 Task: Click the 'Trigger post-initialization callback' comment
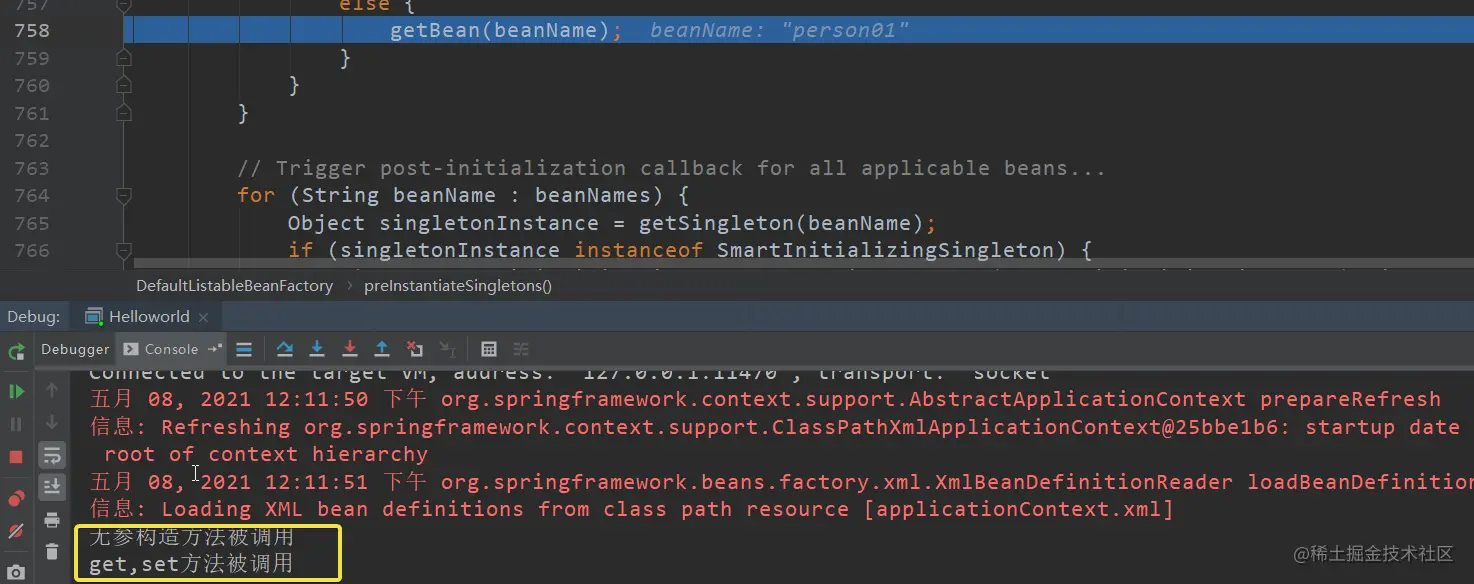pyautogui.click(x=672, y=168)
